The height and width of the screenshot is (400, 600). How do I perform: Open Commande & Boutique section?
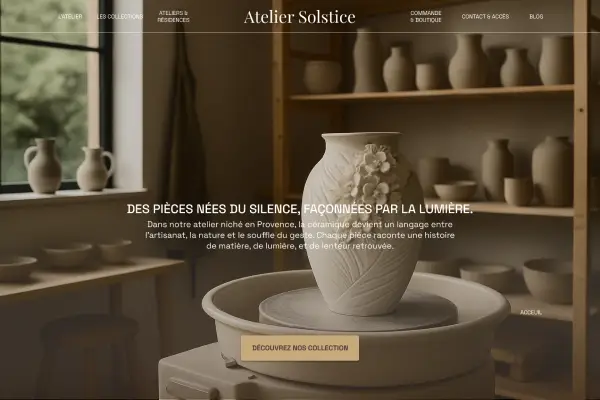coord(426,16)
